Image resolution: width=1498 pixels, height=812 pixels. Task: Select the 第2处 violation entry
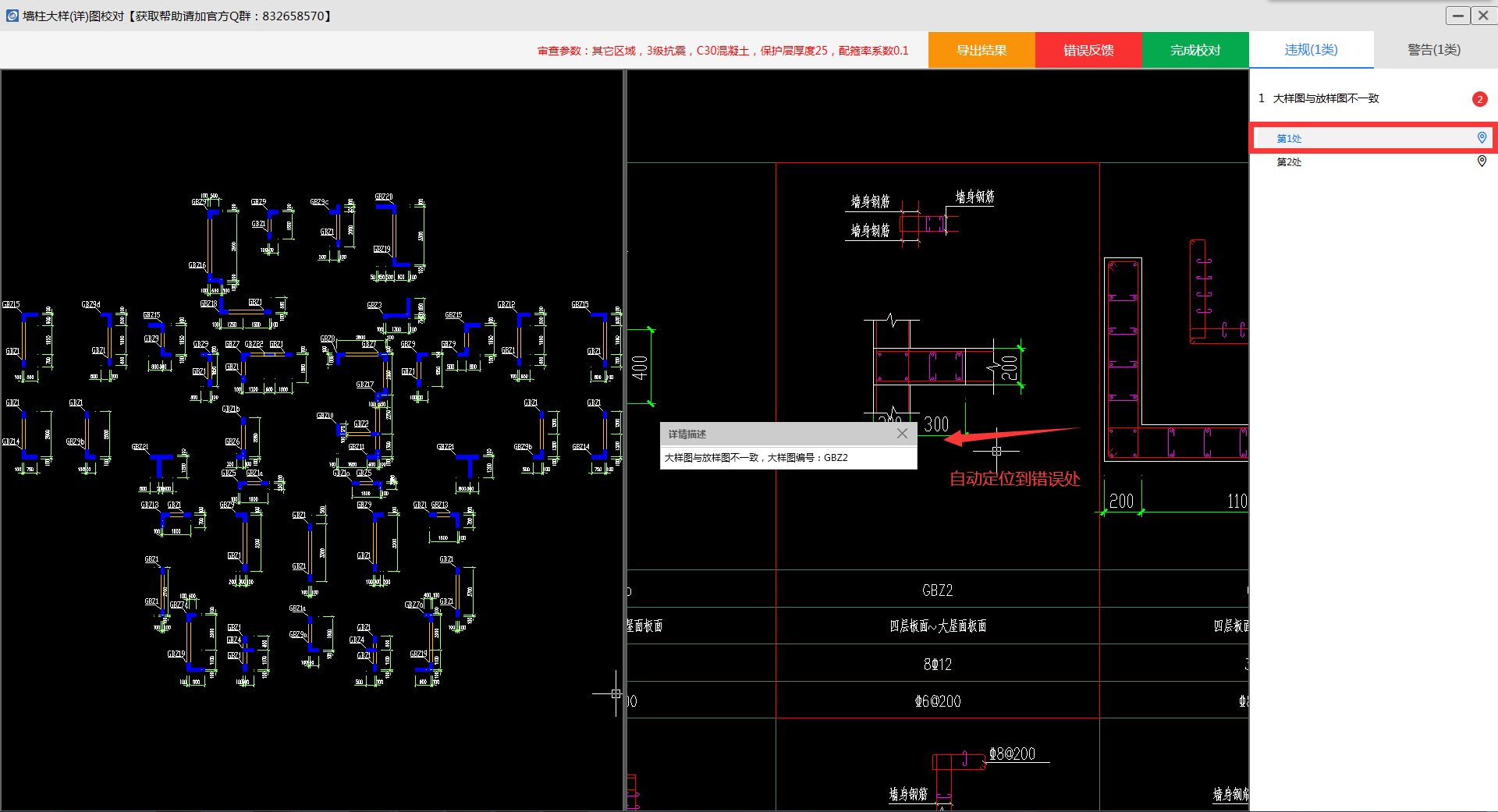(x=1289, y=162)
